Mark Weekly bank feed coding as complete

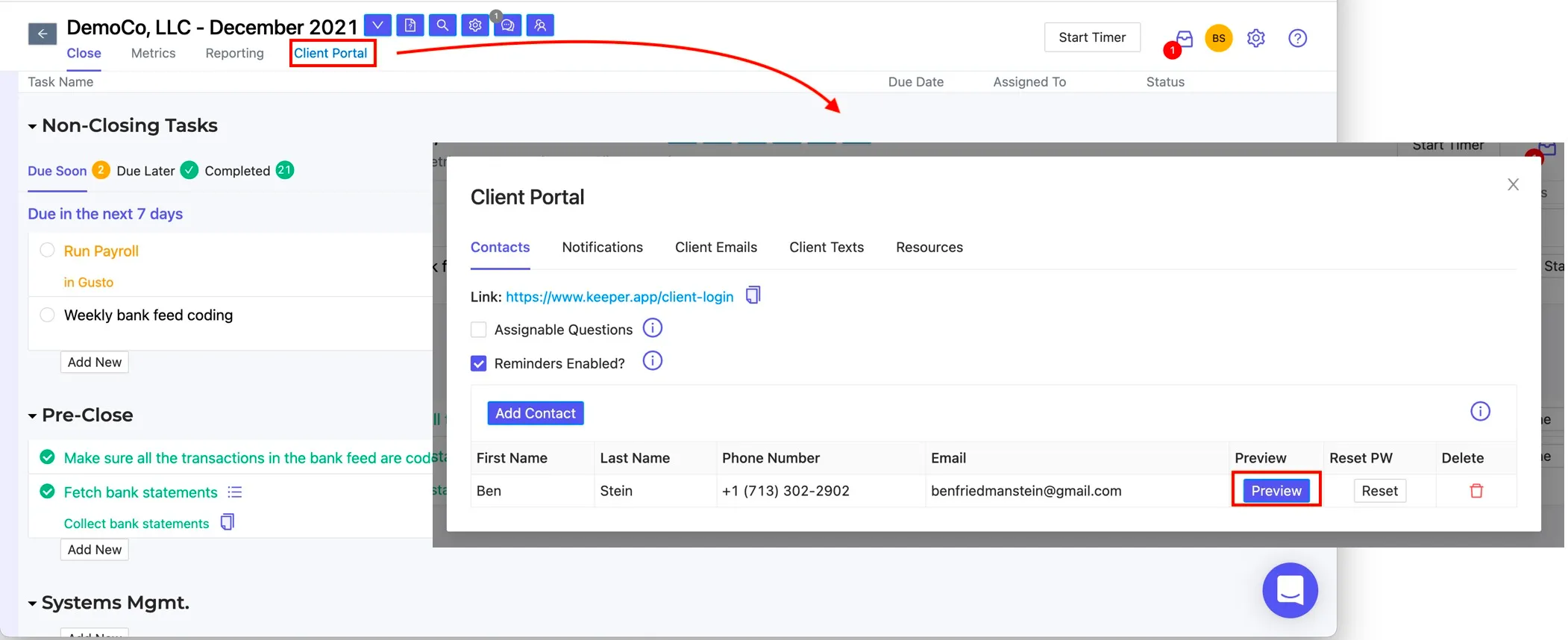click(x=47, y=315)
